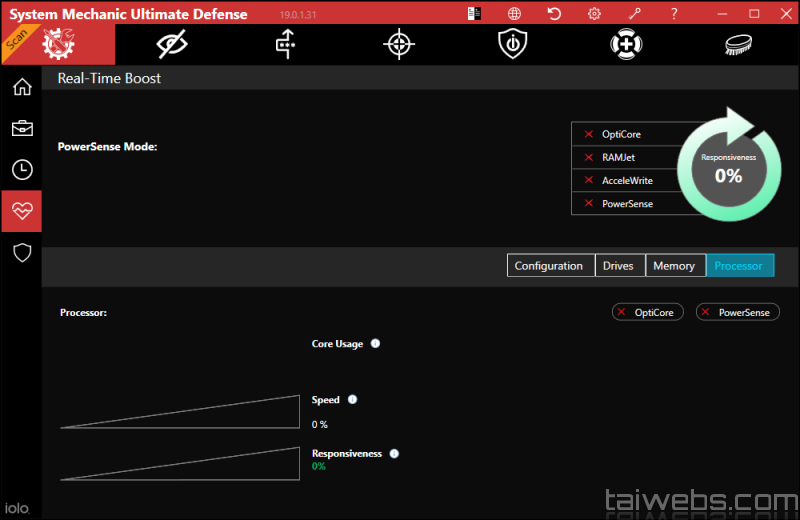Switch to the Configuration tab

(548, 265)
